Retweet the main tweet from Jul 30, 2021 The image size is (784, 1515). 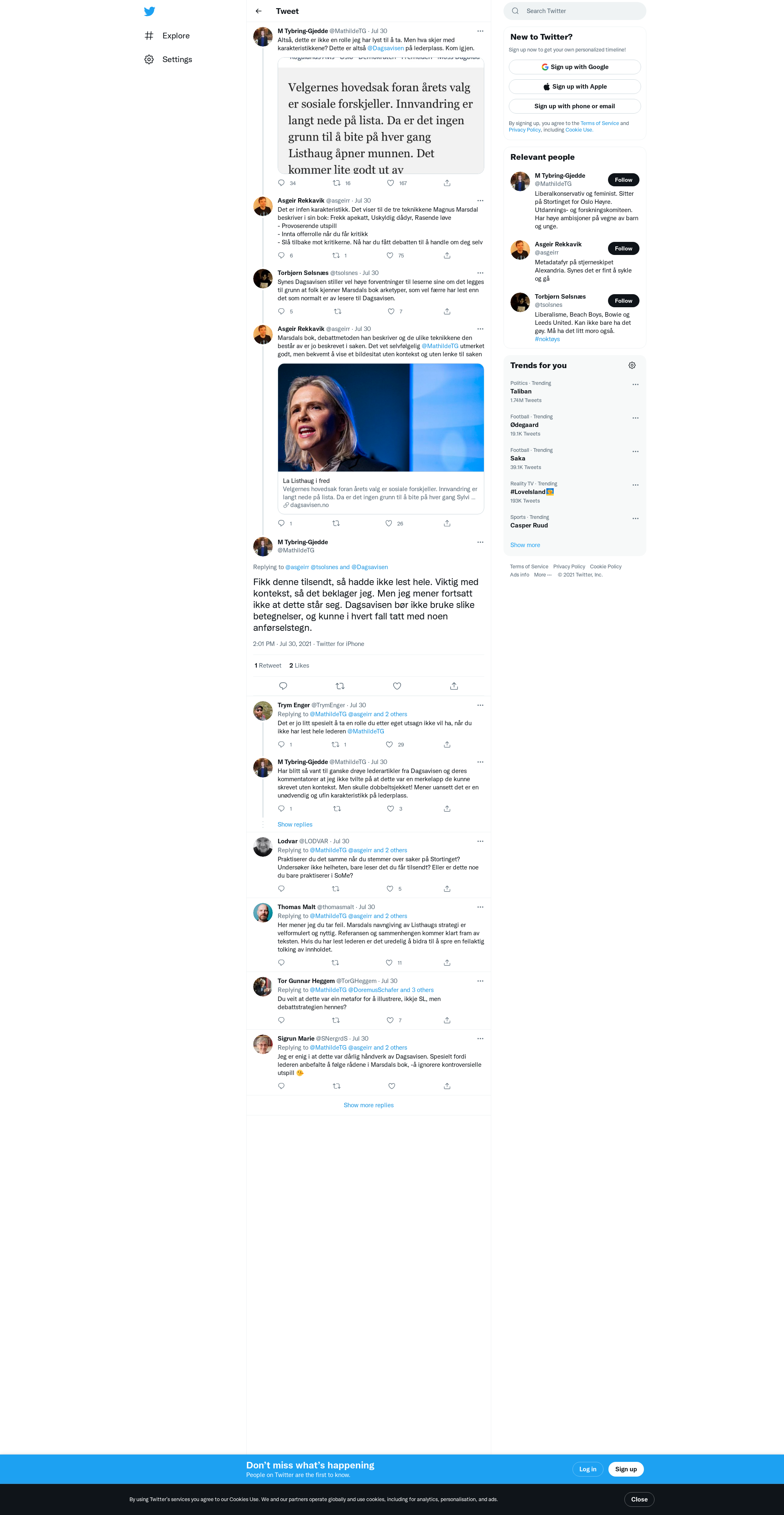point(340,686)
